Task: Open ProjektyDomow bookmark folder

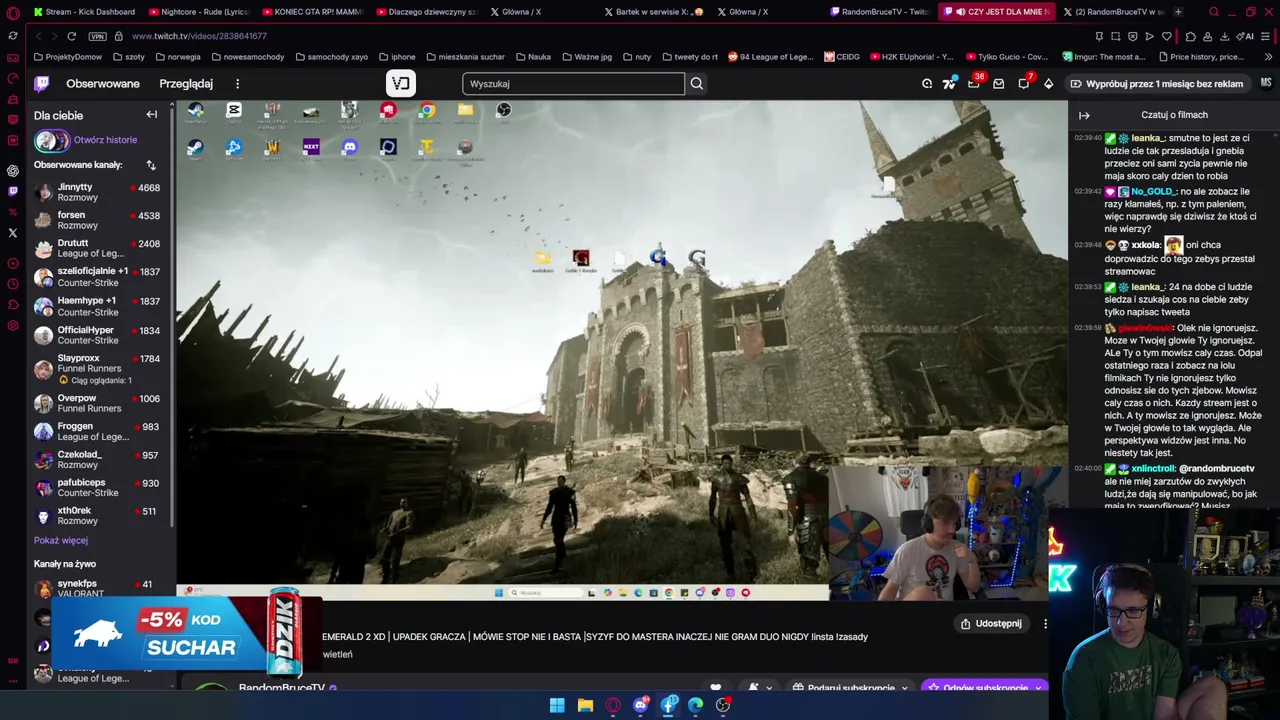Action: (67, 57)
